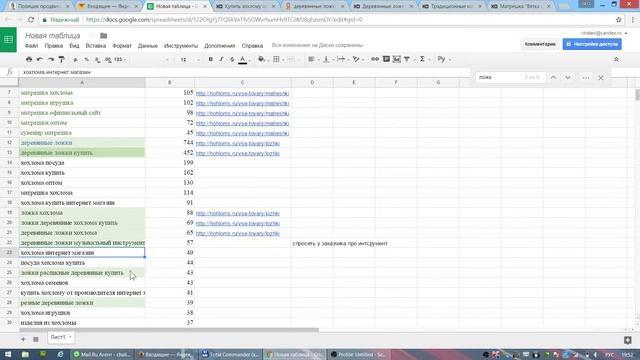Open Total Commander from taskbar
This screenshot has width=640, height=360.
click(x=230, y=354)
